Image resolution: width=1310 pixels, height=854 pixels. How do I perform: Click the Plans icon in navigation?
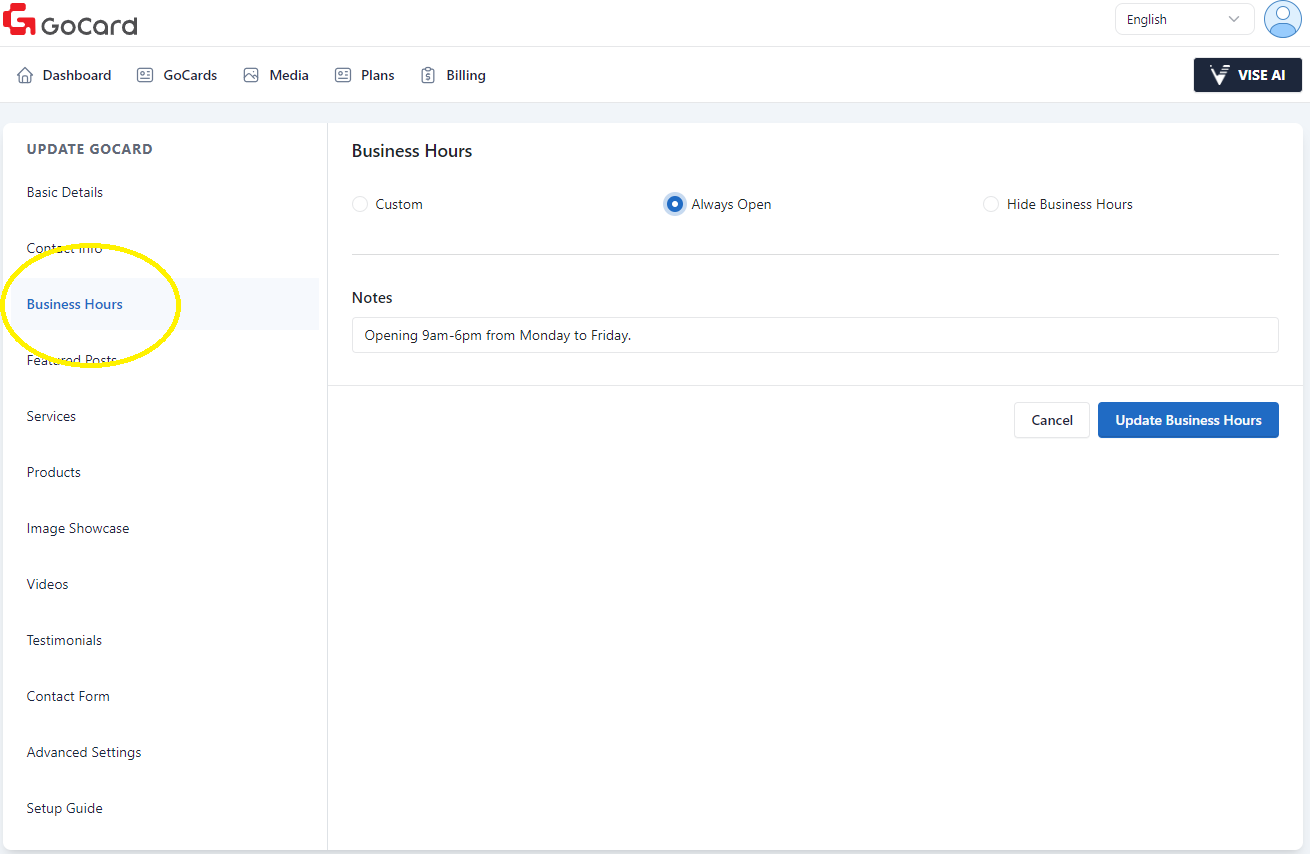[x=343, y=75]
